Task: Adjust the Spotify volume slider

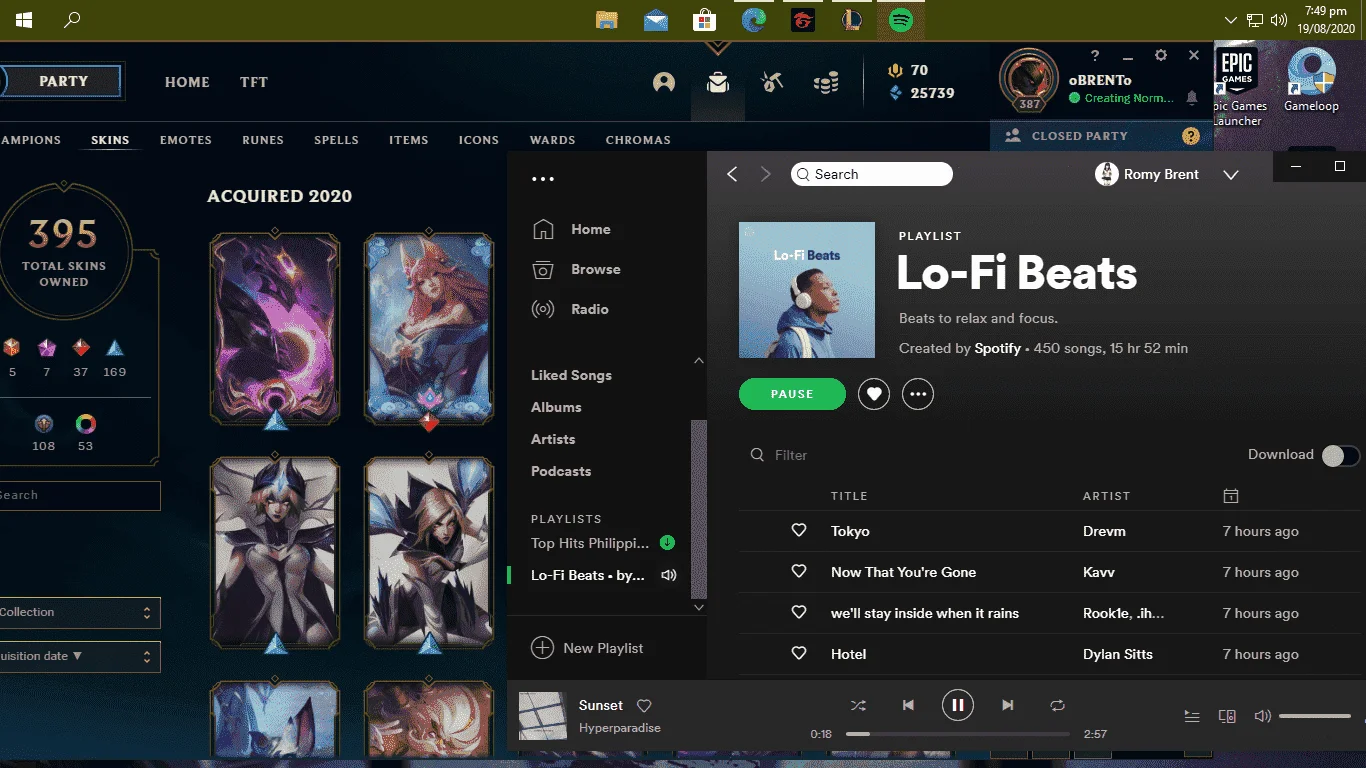Action: [x=1315, y=716]
